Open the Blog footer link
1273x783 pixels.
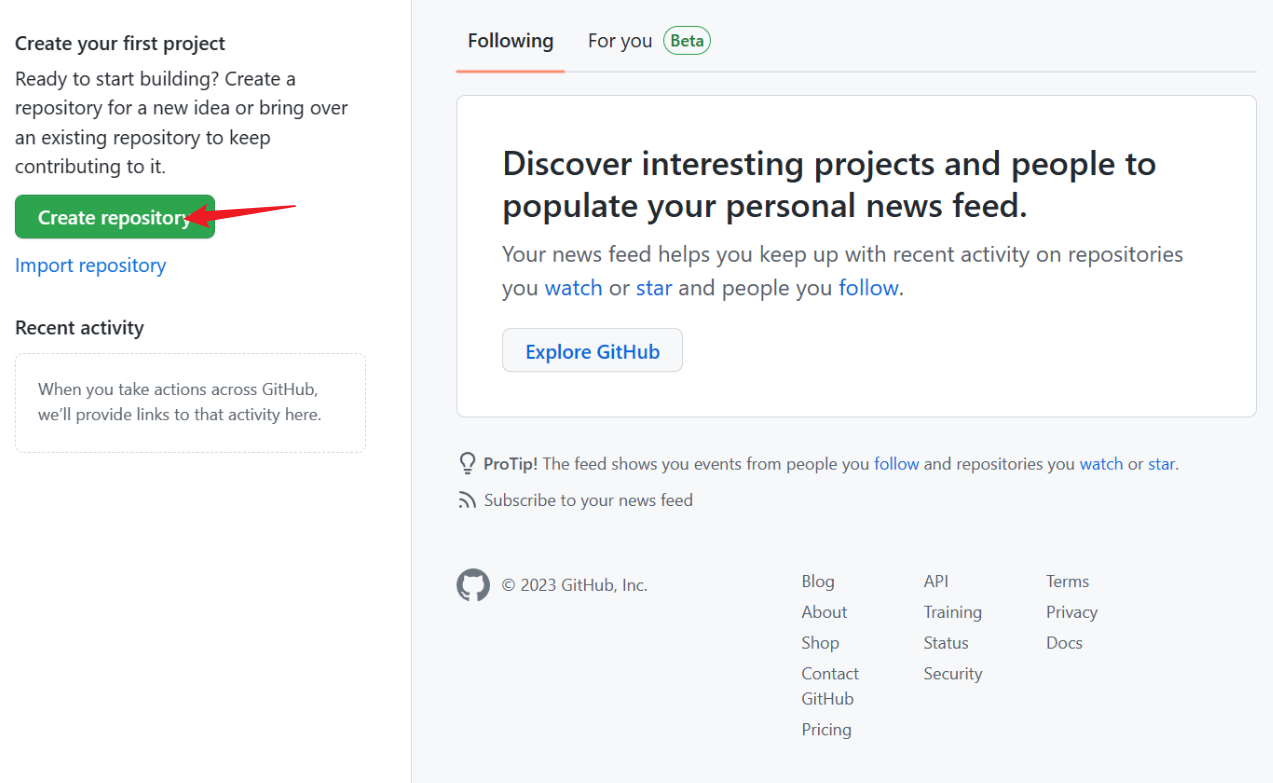(817, 581)
